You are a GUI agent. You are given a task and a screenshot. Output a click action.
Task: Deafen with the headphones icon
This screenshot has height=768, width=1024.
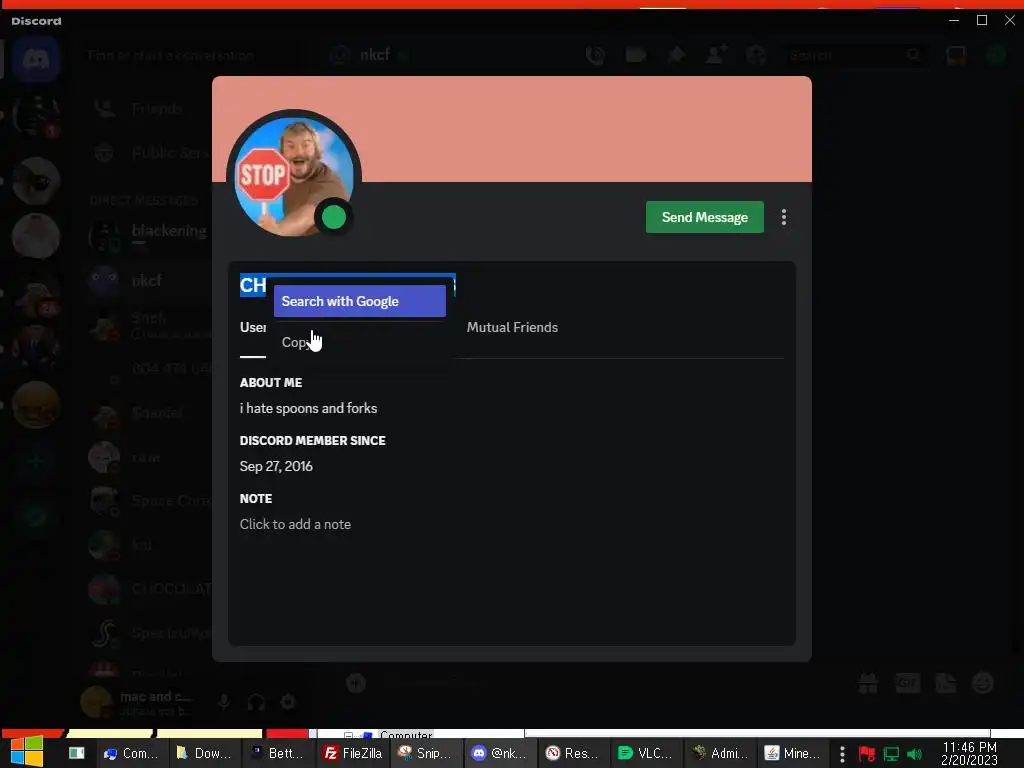[256, 702]
